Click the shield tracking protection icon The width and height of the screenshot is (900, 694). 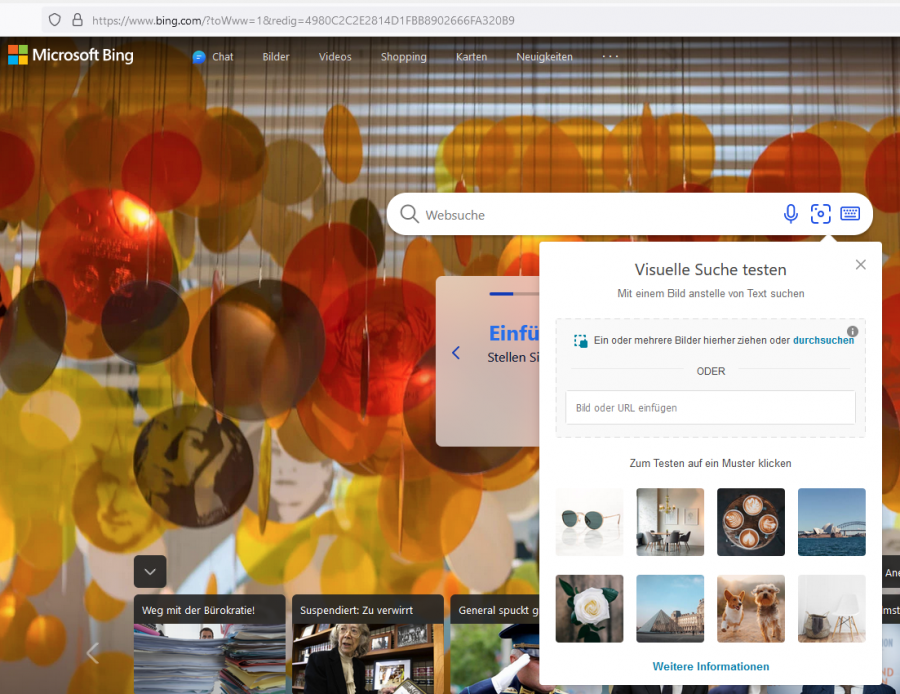[55, 20]
